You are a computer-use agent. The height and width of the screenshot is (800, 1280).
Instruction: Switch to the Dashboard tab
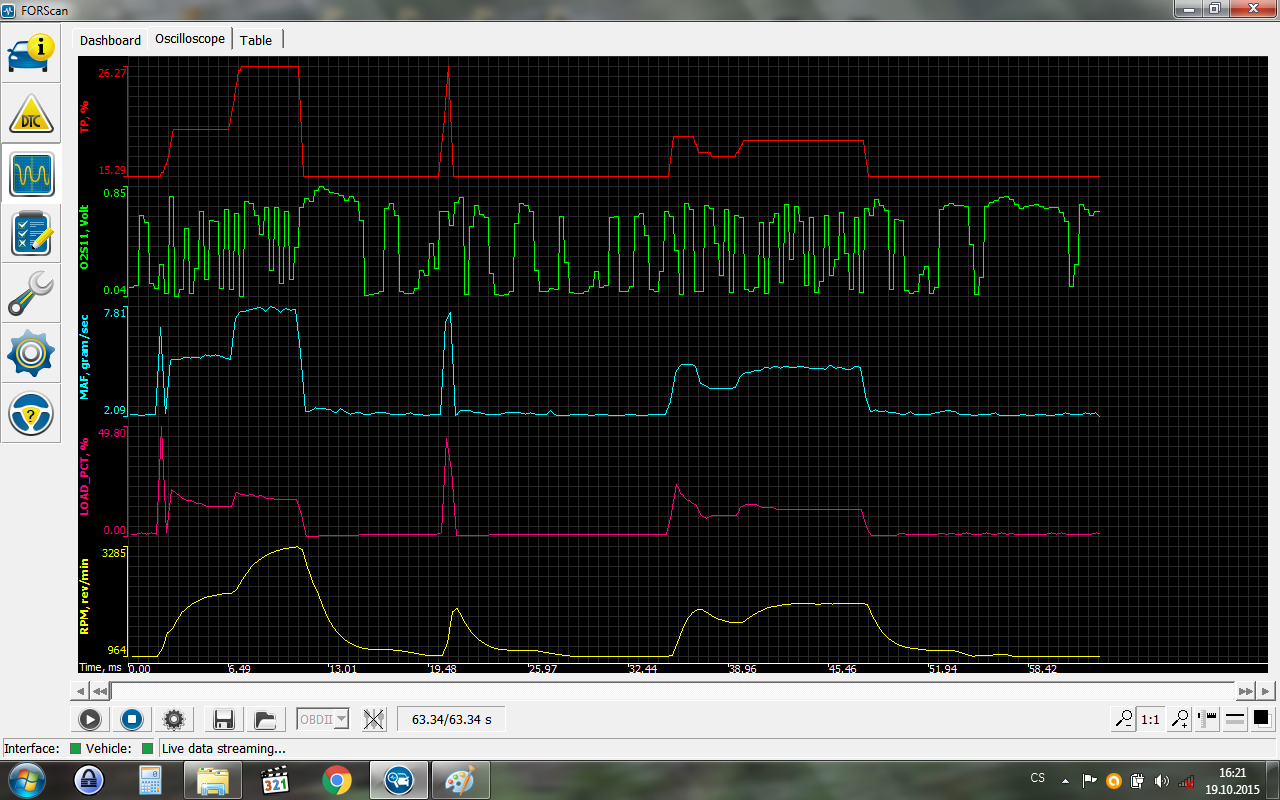tap(110, 40)
